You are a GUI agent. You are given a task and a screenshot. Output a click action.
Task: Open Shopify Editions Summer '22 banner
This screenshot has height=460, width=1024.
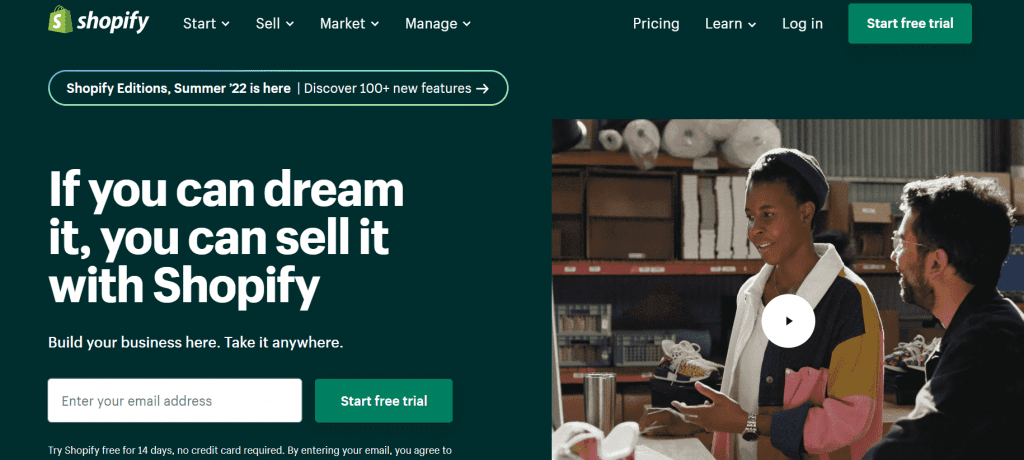tap(278, 88)
